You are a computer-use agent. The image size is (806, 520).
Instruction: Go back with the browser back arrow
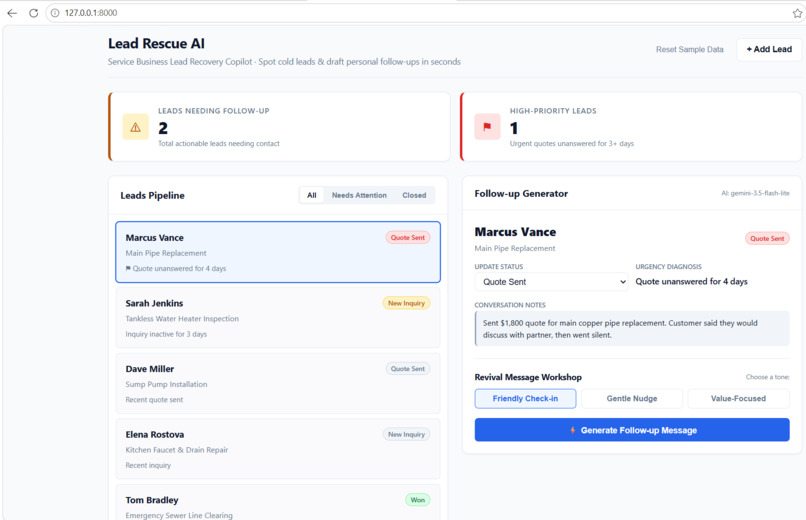click(x=12, y=13)
